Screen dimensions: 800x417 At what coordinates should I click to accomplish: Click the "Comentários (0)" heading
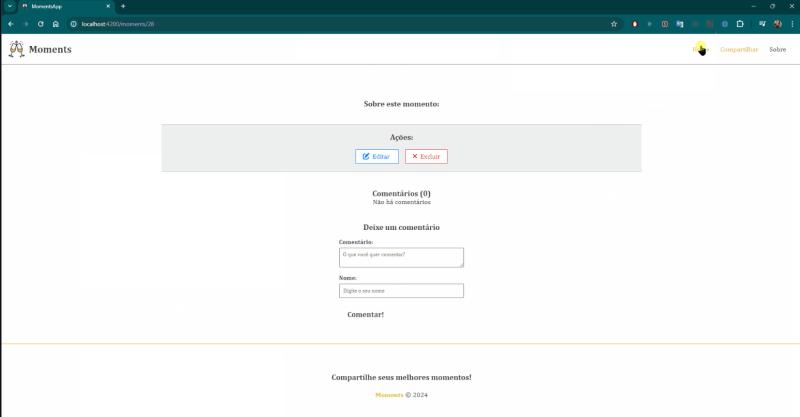pyautogui.click(x=401, y=193)
